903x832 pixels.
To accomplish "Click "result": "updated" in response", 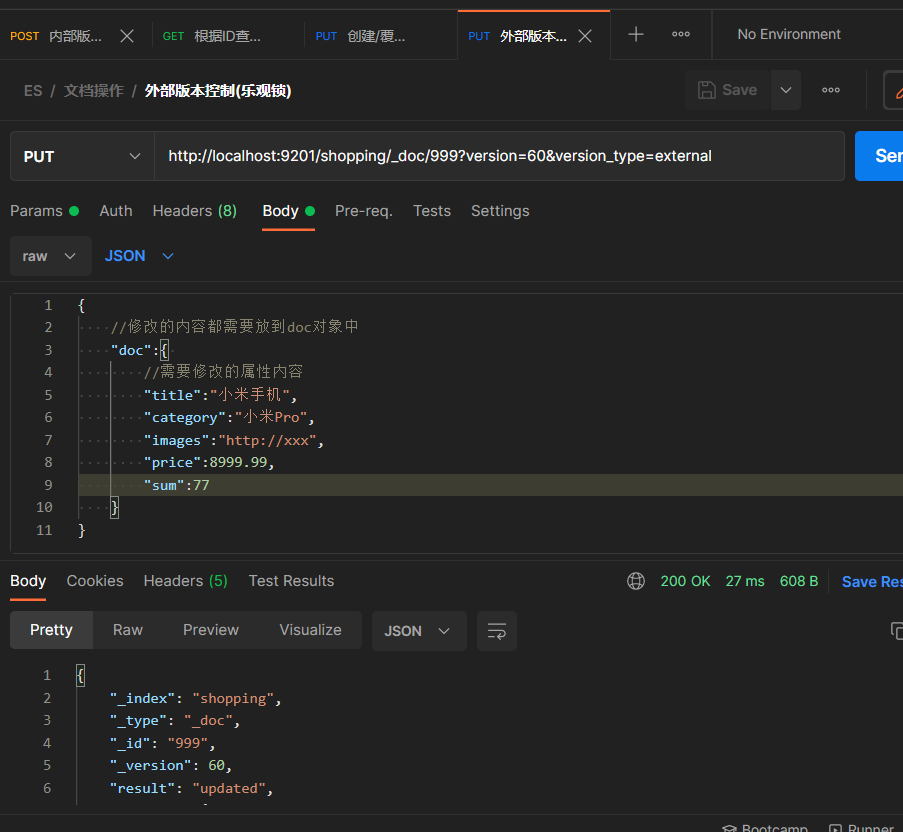I will click(x=191, y=788).
